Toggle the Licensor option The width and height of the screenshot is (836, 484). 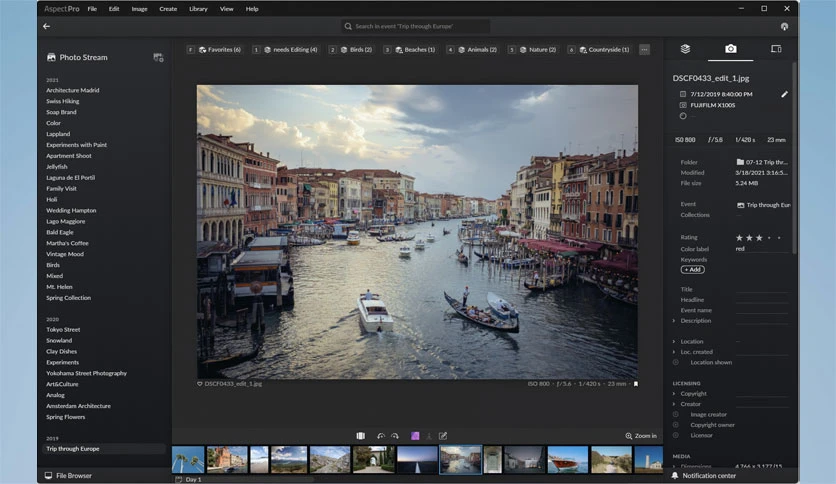[676, 435]
